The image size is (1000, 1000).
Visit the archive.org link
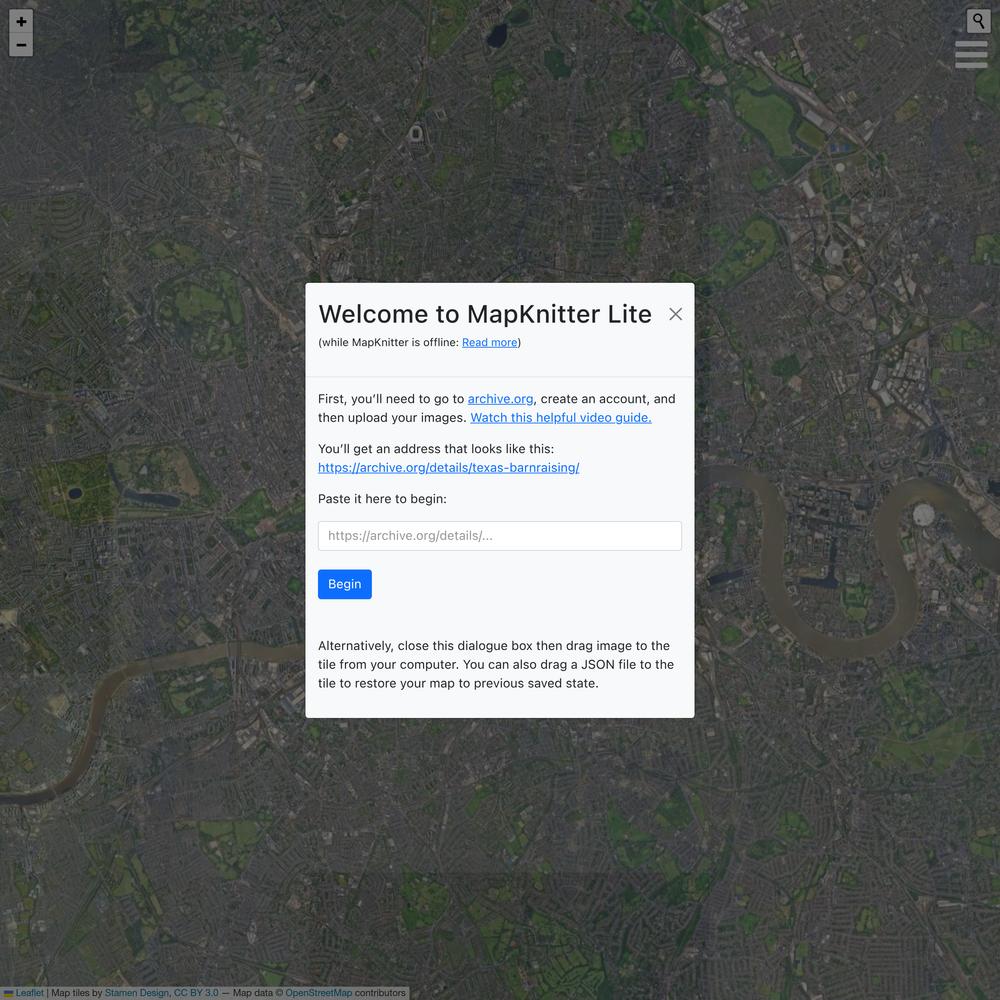click(x=500, y=399)
